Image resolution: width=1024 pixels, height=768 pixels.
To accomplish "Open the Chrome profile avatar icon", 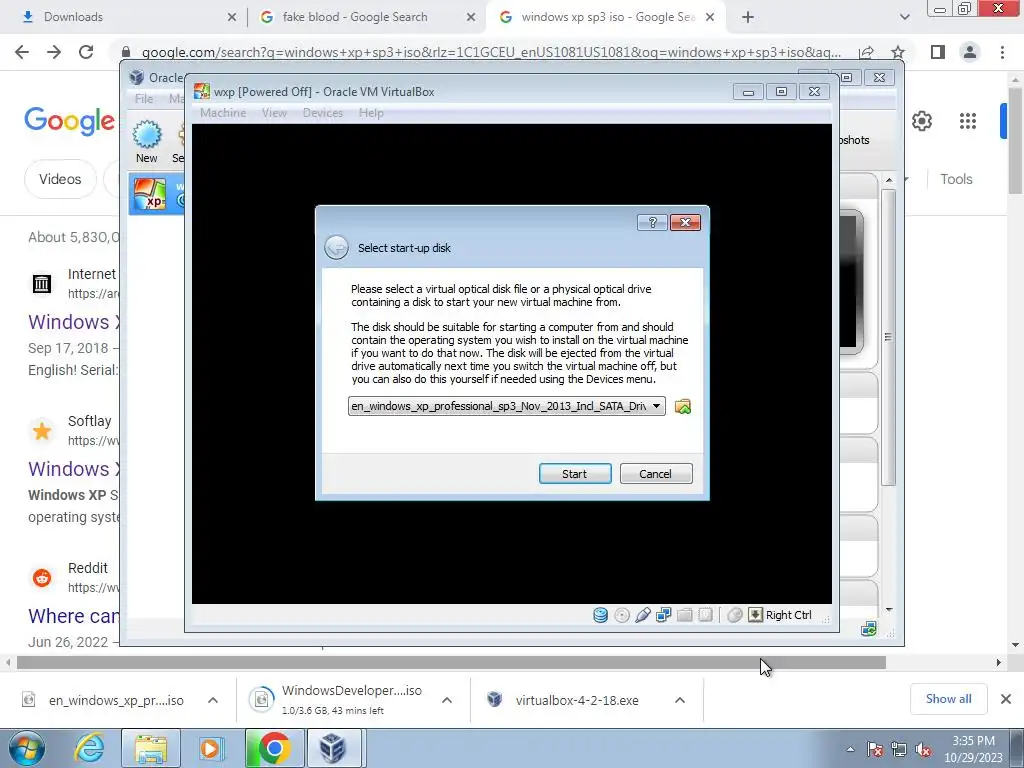I will (x=970, y=52).
